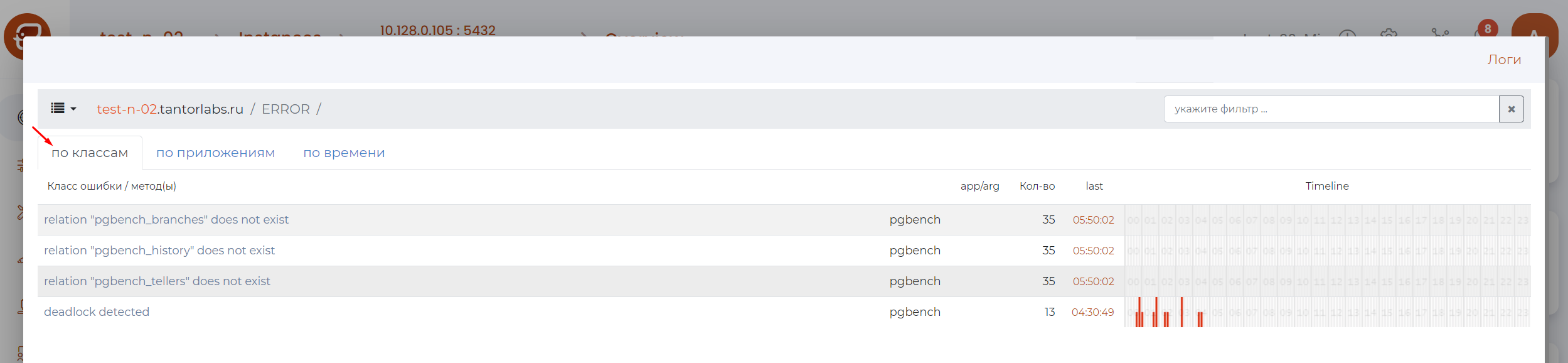This screenshot has height=363, width=1568.
Task: Clear the filter with the X button
Action: click(x=1511, y=109)
